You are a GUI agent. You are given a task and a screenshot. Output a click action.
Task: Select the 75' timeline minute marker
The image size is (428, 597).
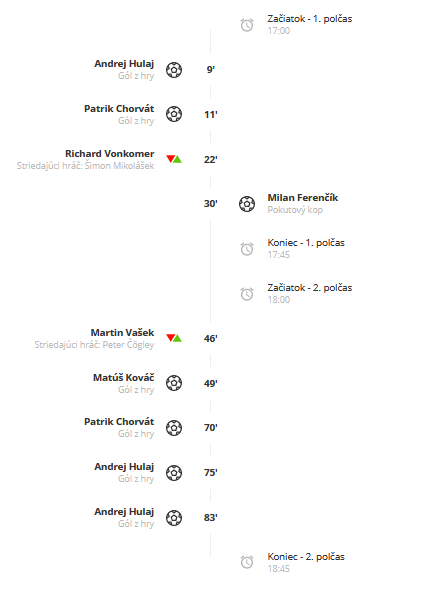click(211, 472)
